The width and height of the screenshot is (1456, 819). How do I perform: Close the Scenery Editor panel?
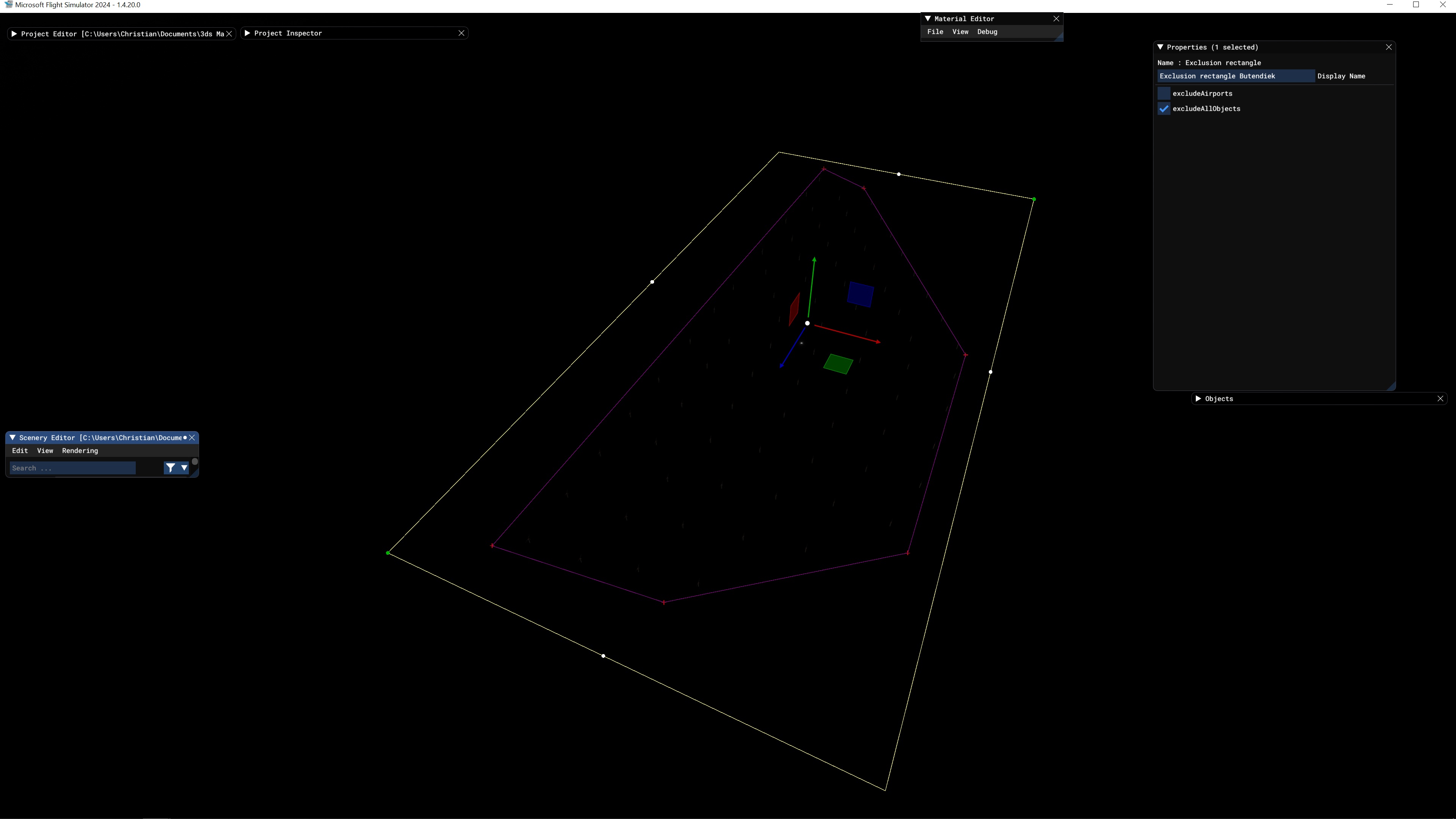click(x=192, y=438)
